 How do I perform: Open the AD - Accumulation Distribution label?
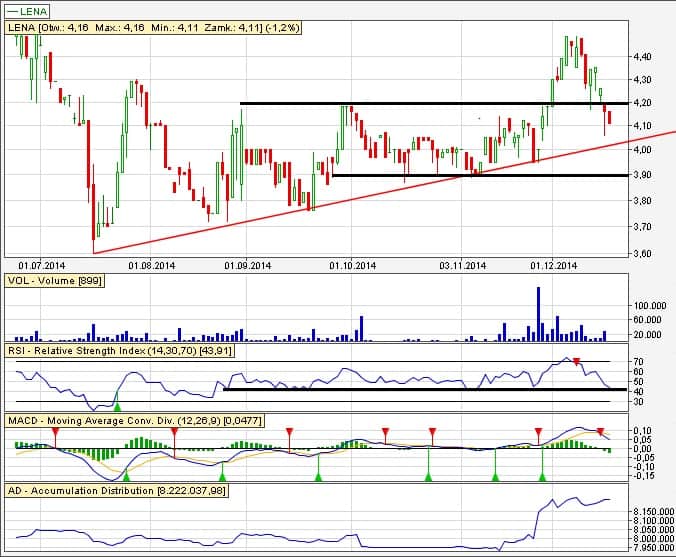(x=116, y=491)
